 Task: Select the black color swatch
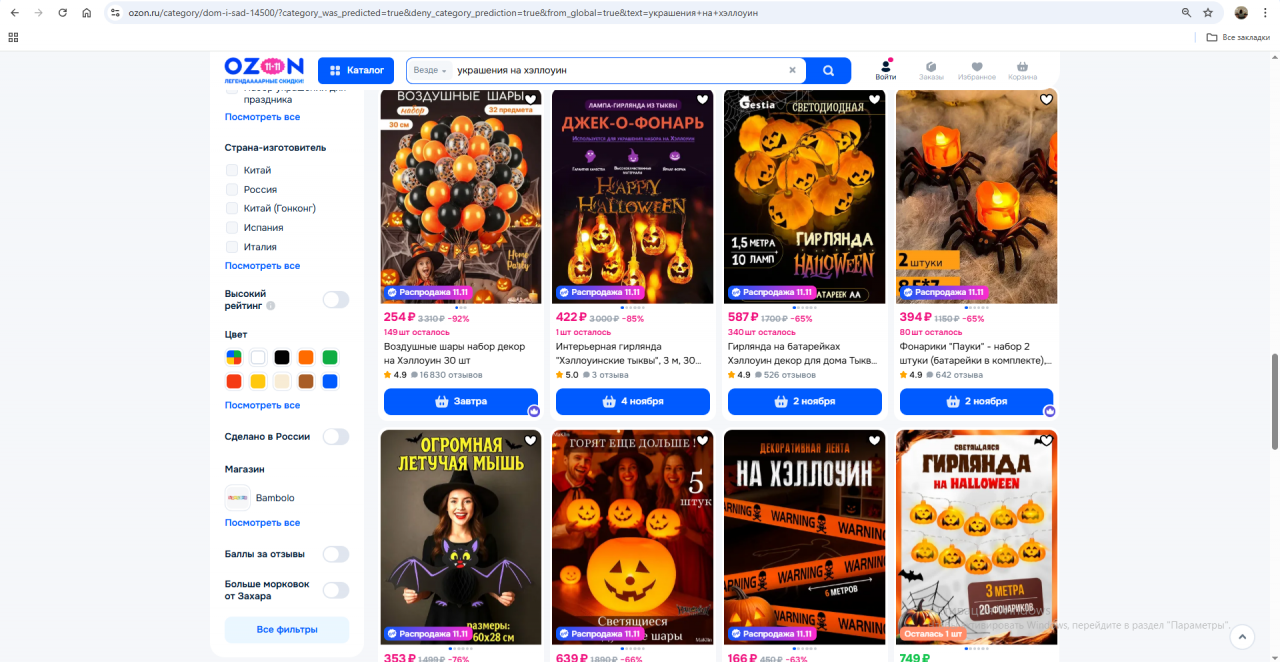pos(282,357)
